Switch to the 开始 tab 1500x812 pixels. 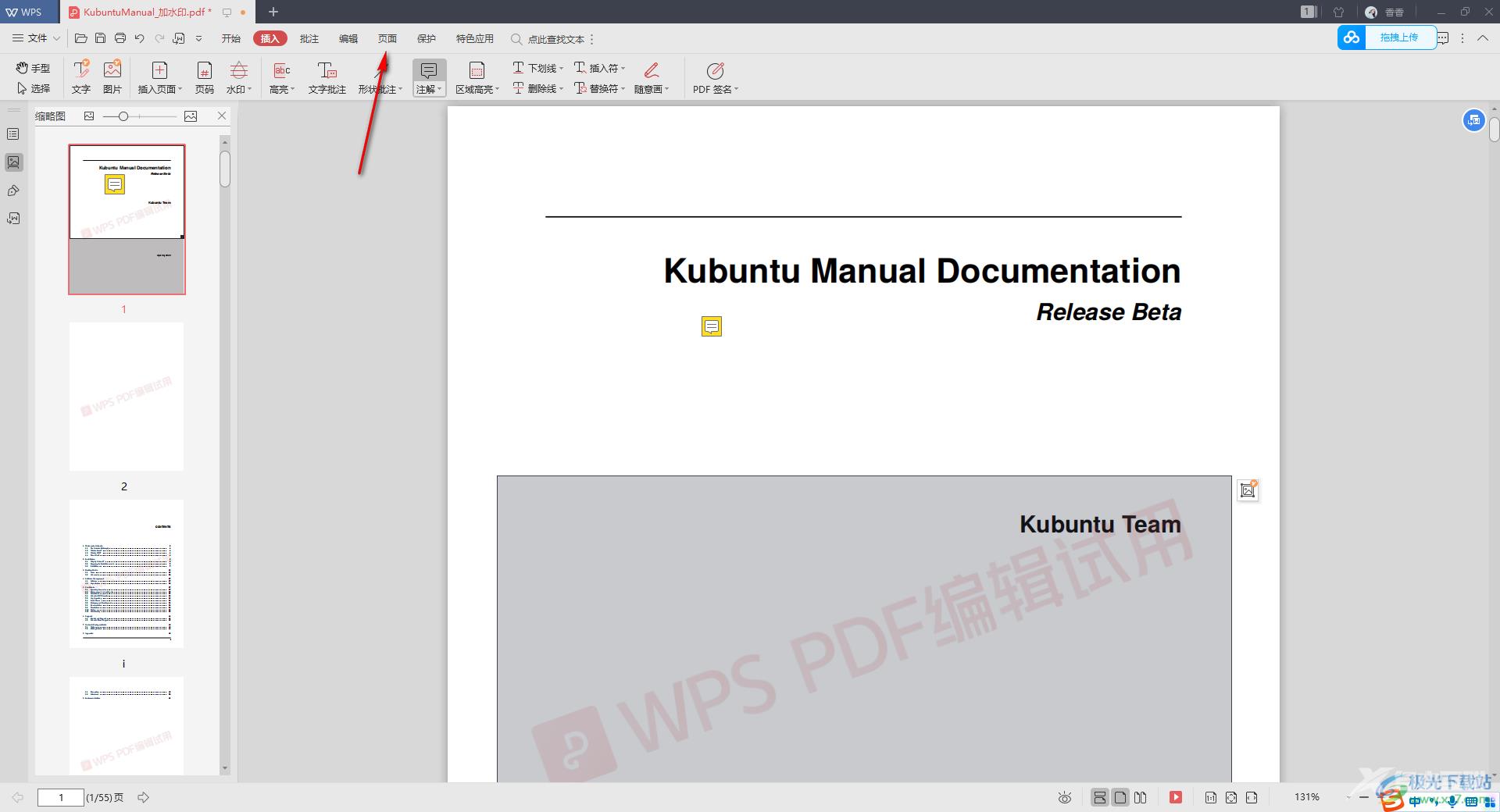[230, 38]
